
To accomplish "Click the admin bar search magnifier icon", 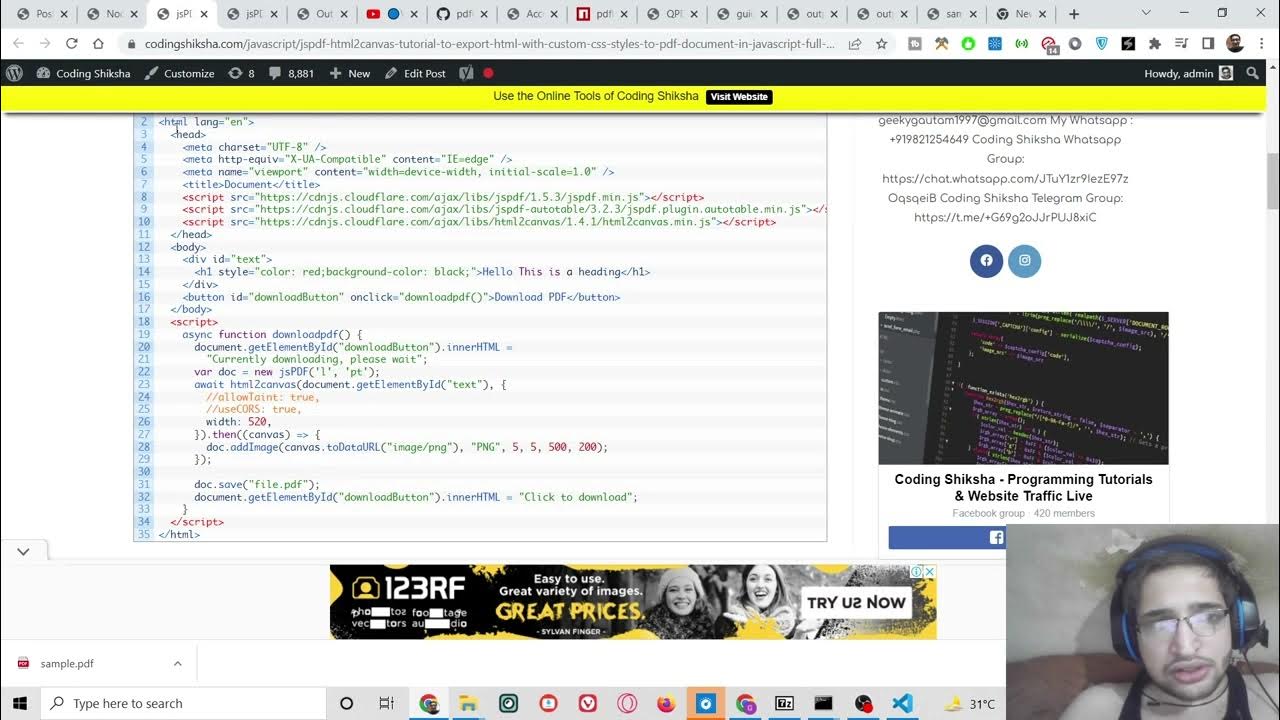I will tap(1252, 73).
